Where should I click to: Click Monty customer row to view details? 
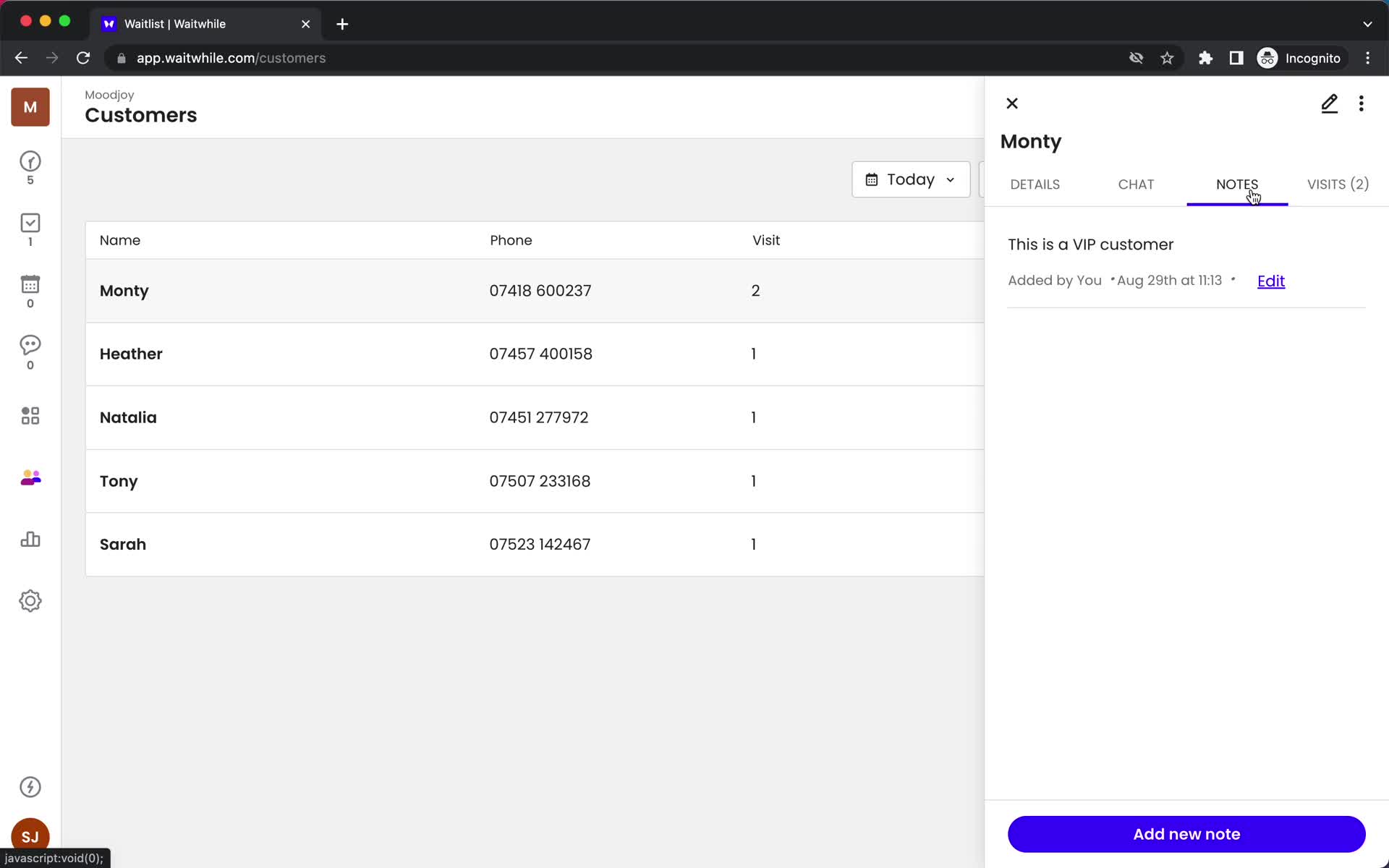coord(535,290)
